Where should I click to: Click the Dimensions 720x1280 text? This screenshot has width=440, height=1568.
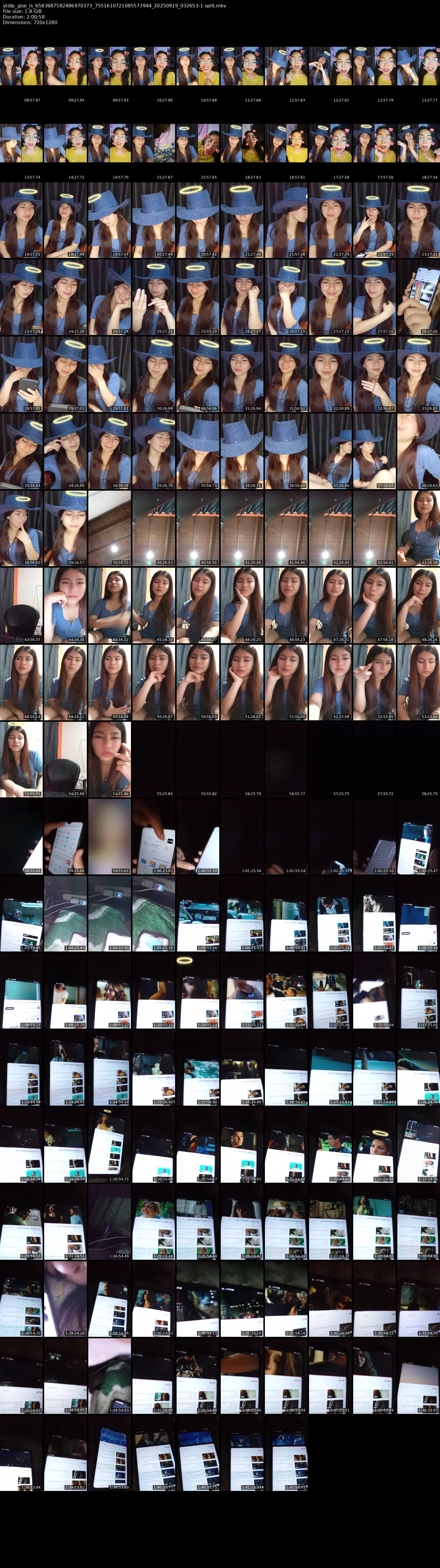pyautogui.click(x=30, y=22)
